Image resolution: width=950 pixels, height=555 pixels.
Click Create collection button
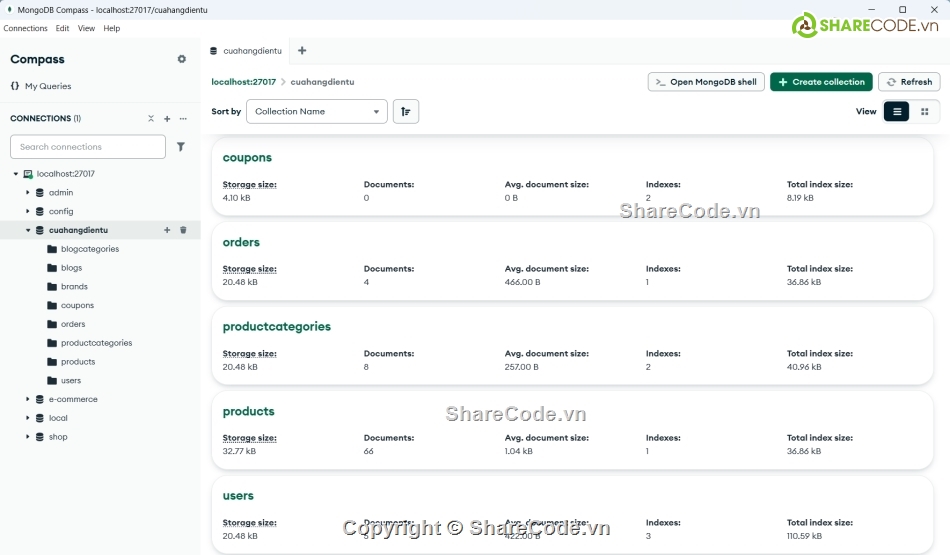point(821,82)
